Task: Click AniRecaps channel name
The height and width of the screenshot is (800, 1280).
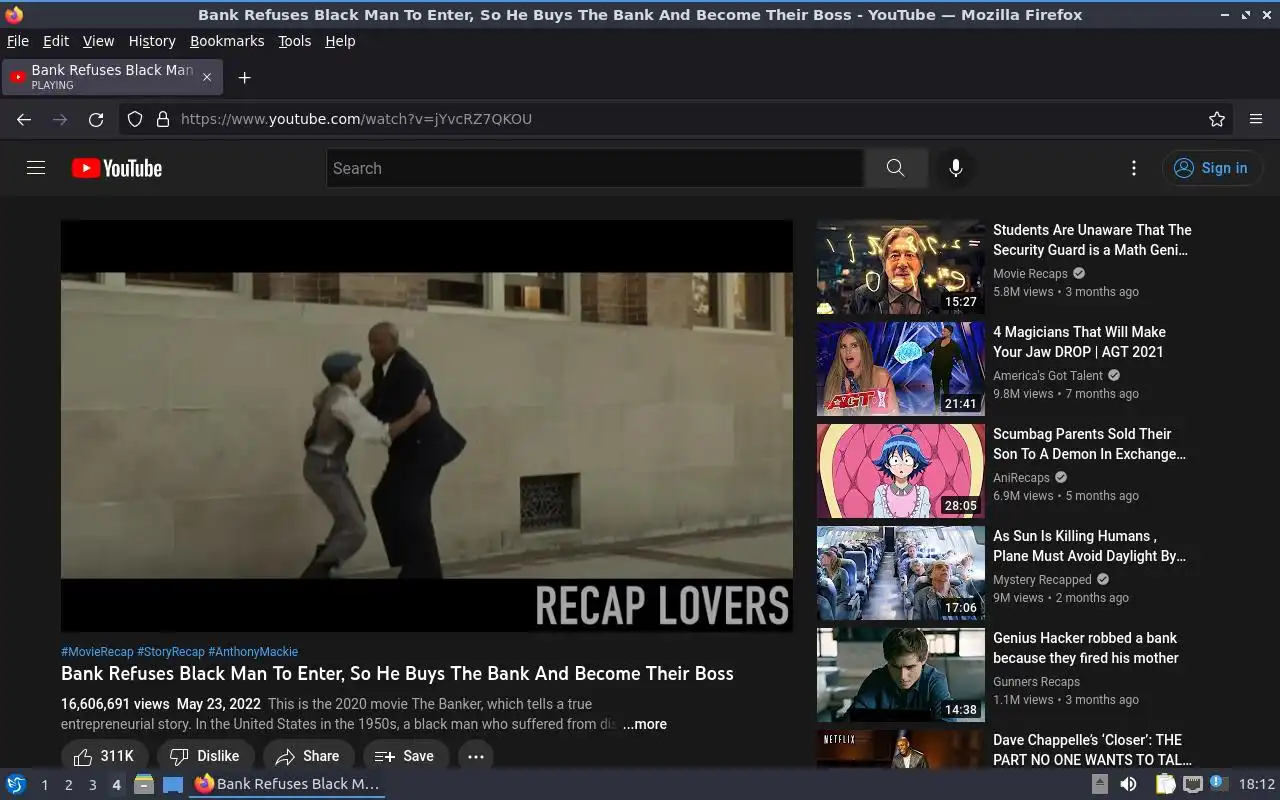Action: point(1021,478)
